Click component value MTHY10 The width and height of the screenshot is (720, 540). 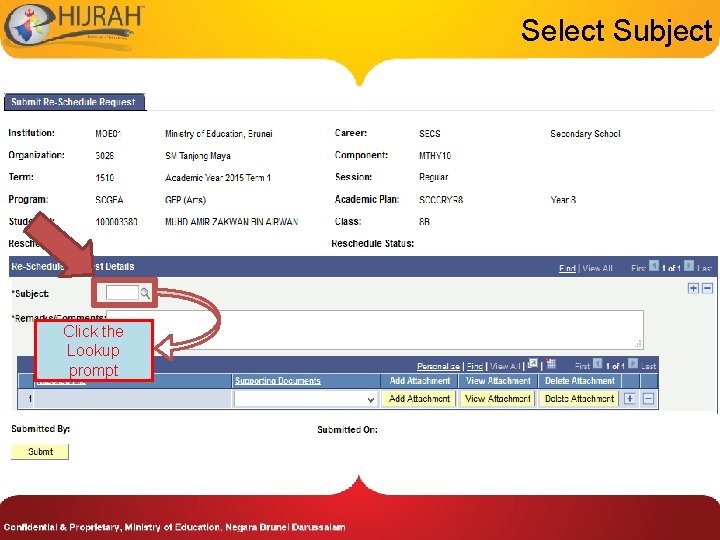tap(435, 156)
